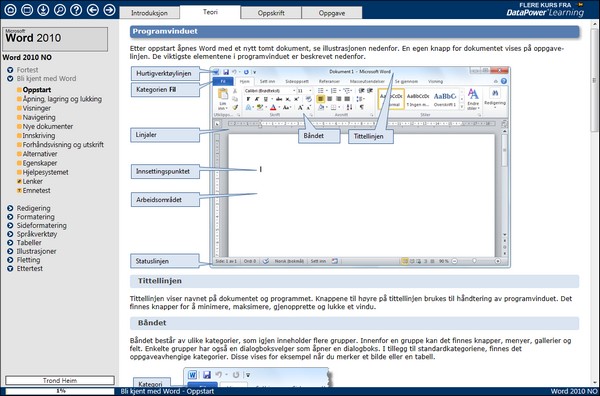
Task: Expand the Sideformatering chapter arrow
Action: (x=10, y=226)
